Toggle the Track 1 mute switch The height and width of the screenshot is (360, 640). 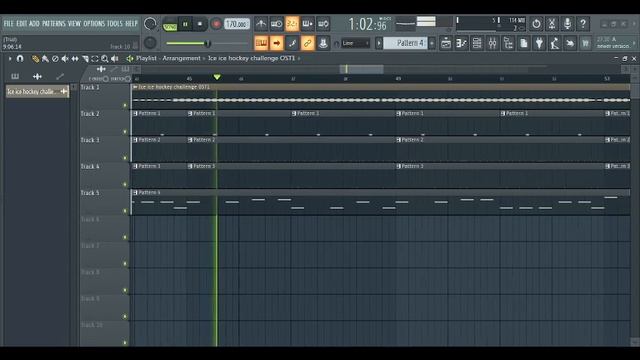pyautogui.click(x=125, y=105)
